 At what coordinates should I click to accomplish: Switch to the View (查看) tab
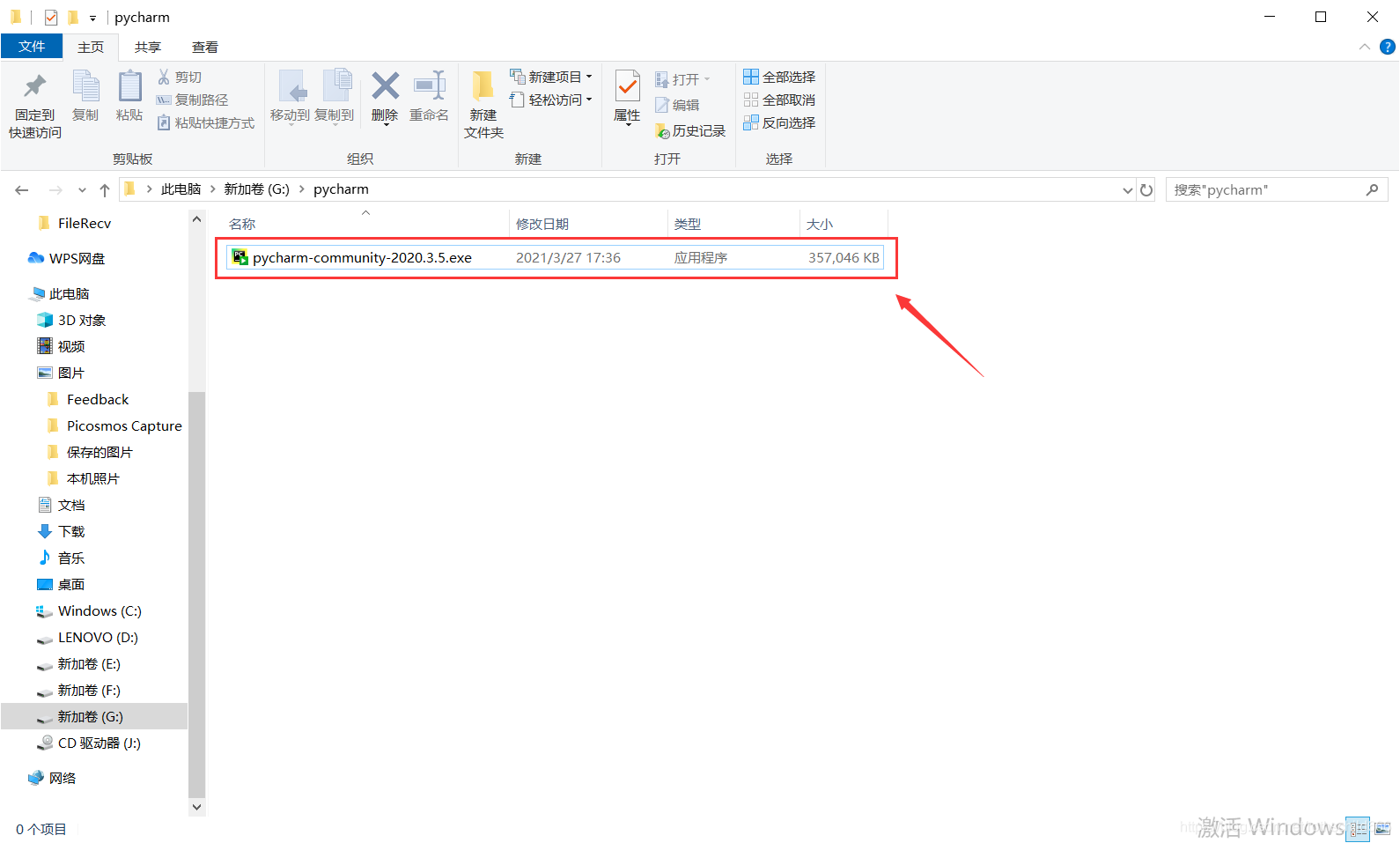click(x=205, y=48)
